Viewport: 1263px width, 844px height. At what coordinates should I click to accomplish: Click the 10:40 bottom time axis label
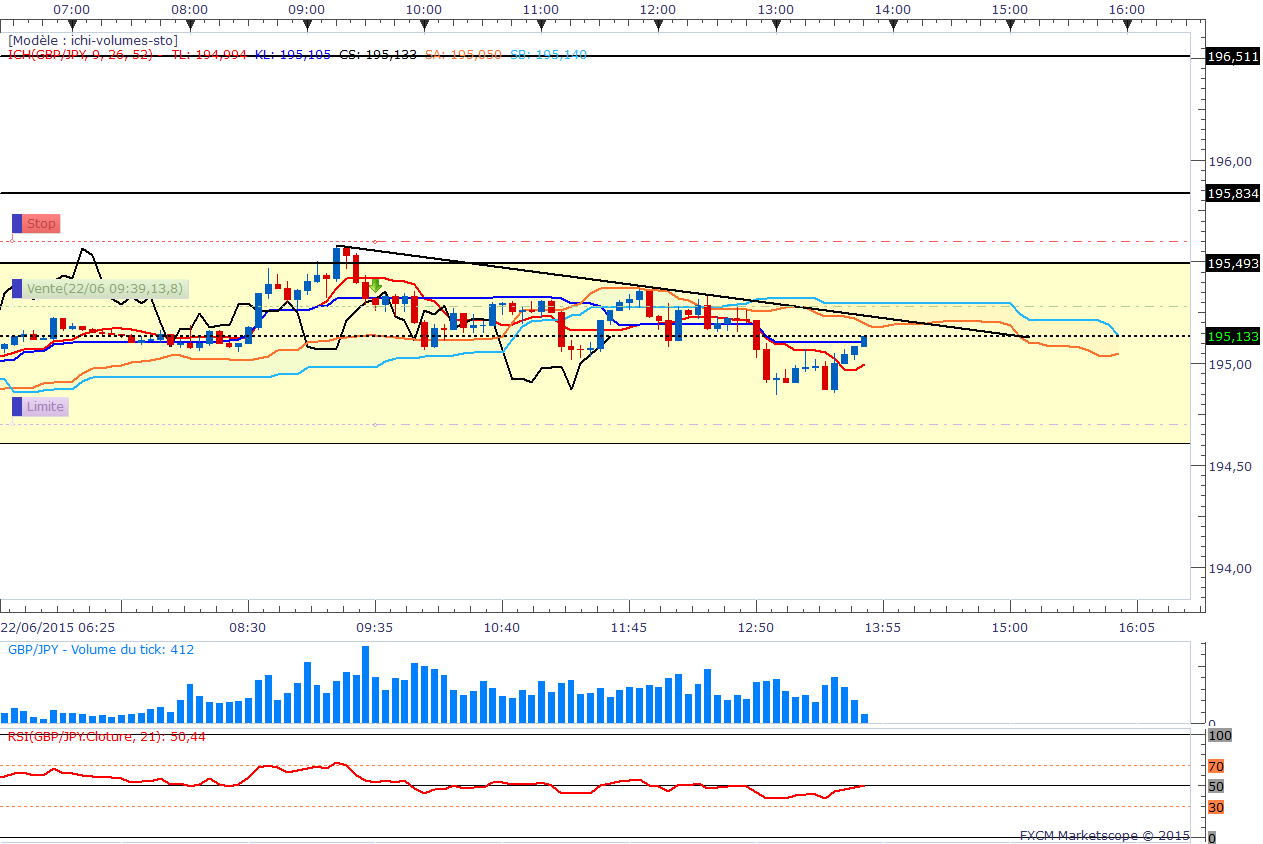(x=501, y=628)
